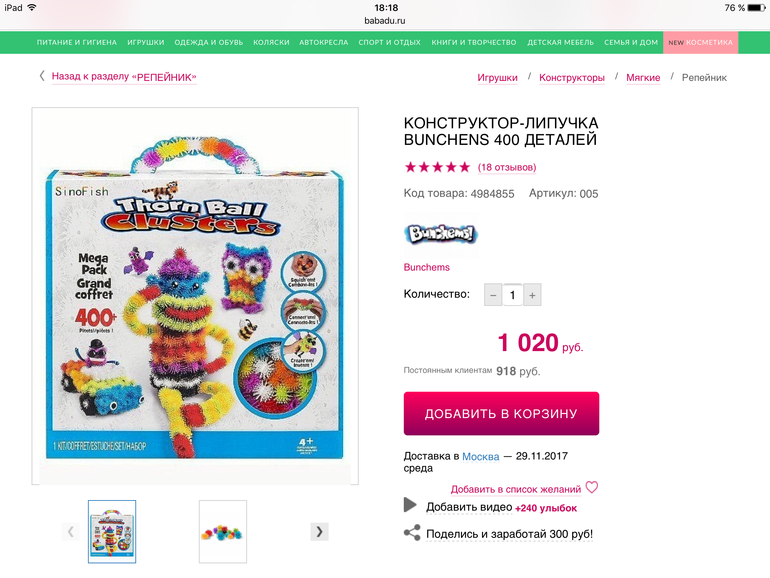Change delivery city Москва
This screenshot has height=578, width=770.
click(x=481, y=457)
